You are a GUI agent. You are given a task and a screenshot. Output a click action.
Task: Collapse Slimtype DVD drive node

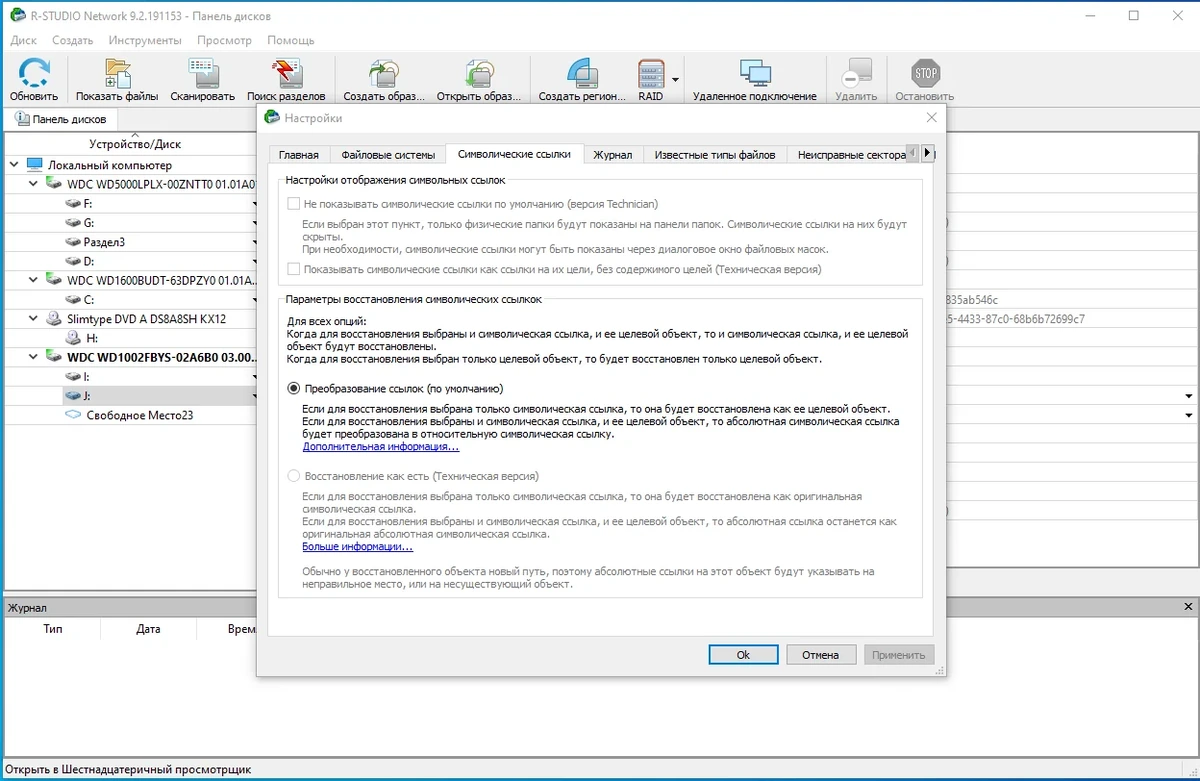pyautogui.click(x=34, y=318)
